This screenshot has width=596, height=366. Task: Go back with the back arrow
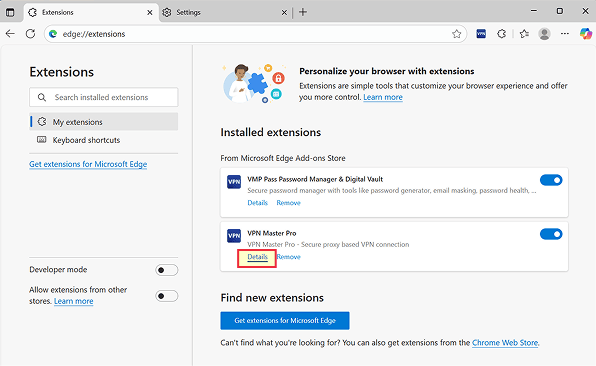tap(10, 34)
